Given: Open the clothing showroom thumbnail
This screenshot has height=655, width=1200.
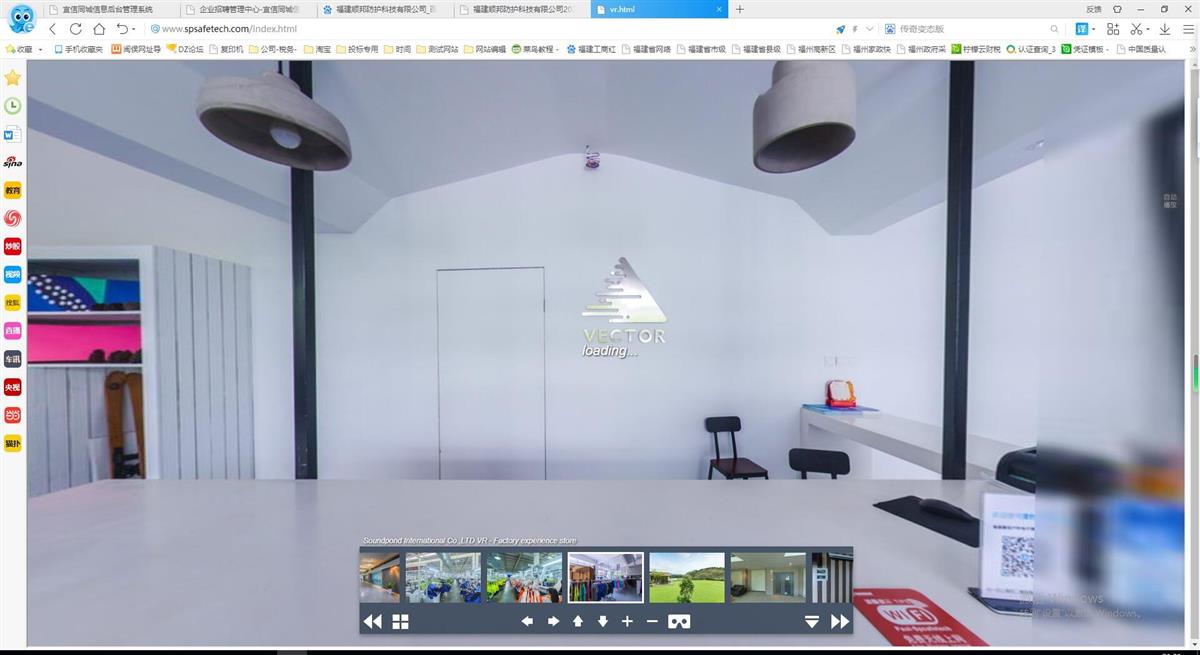Looking at the screenshot, I should [x=606, y=577].
